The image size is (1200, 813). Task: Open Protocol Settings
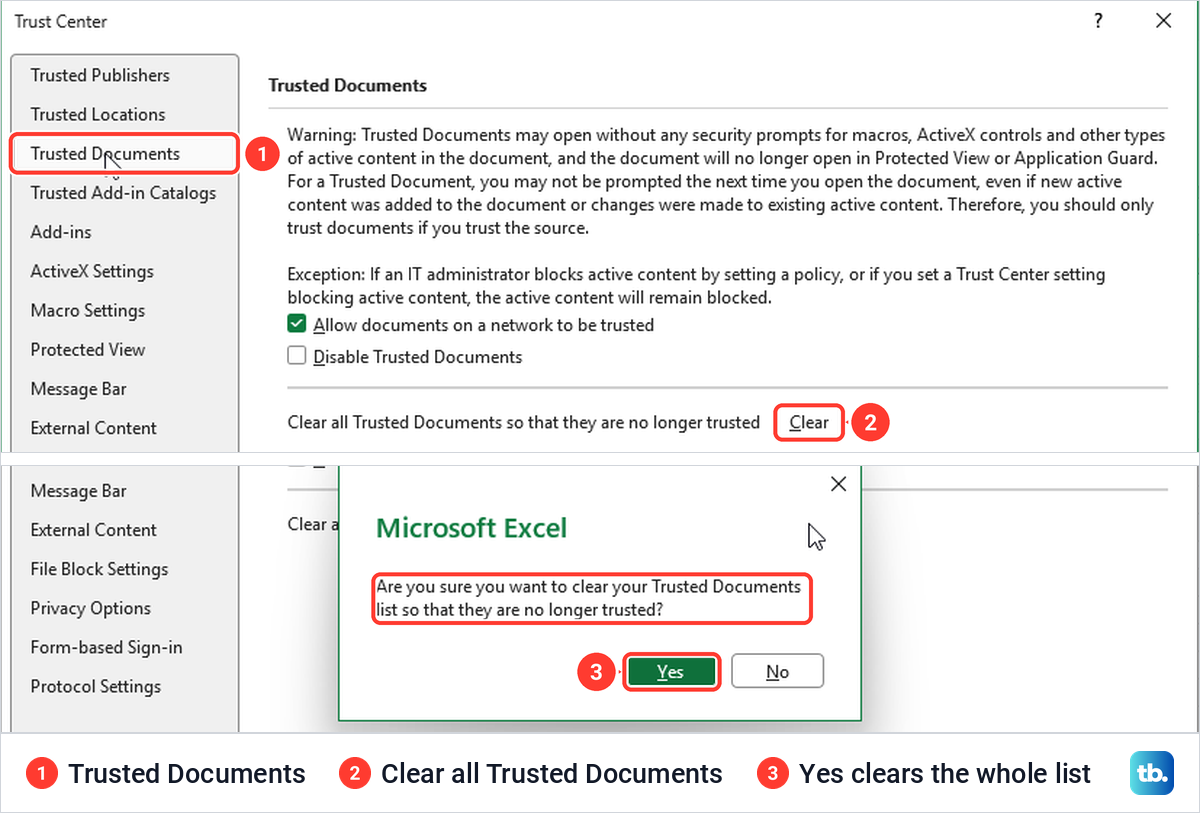click(x=96, y=686)
